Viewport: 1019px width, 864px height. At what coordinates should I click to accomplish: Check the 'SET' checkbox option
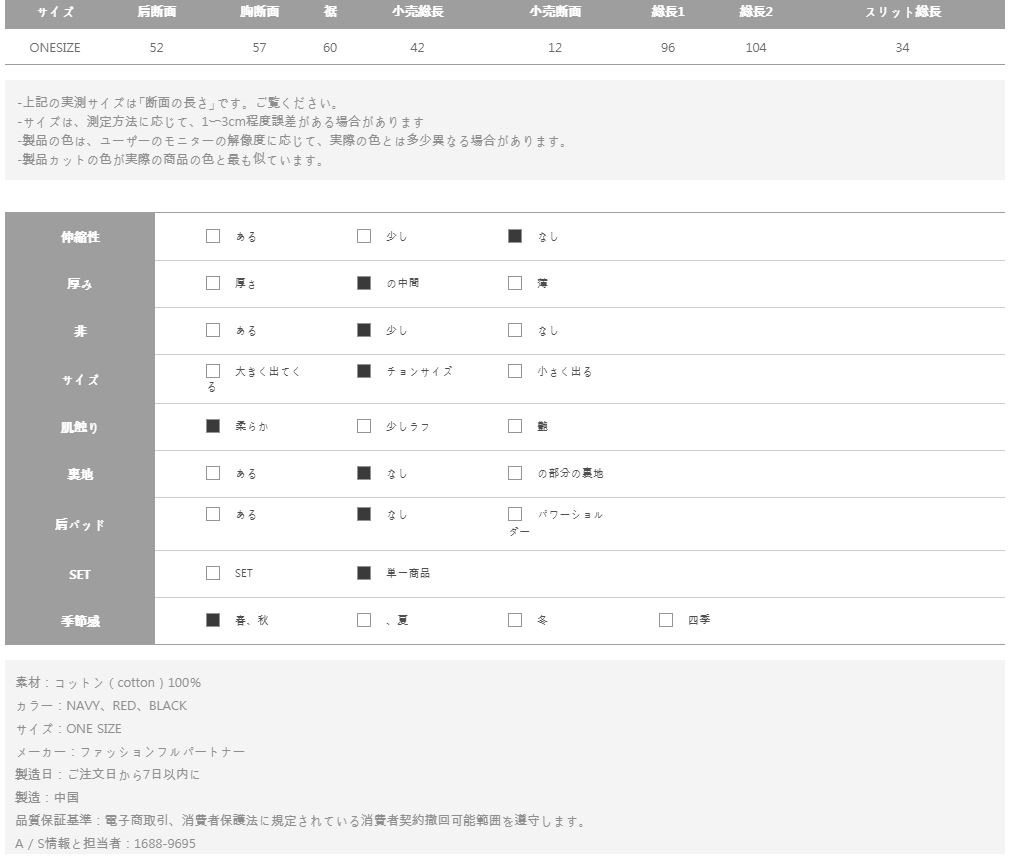(213, 573)
